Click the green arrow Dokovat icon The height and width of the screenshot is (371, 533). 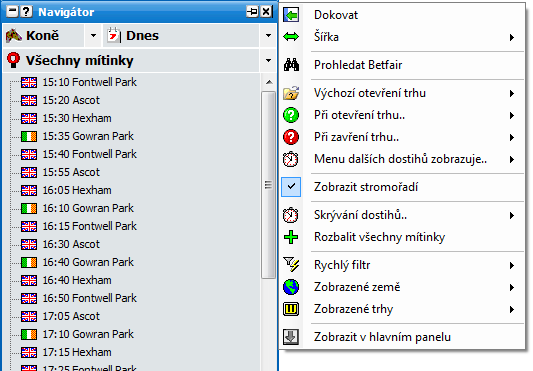point(291,15)
